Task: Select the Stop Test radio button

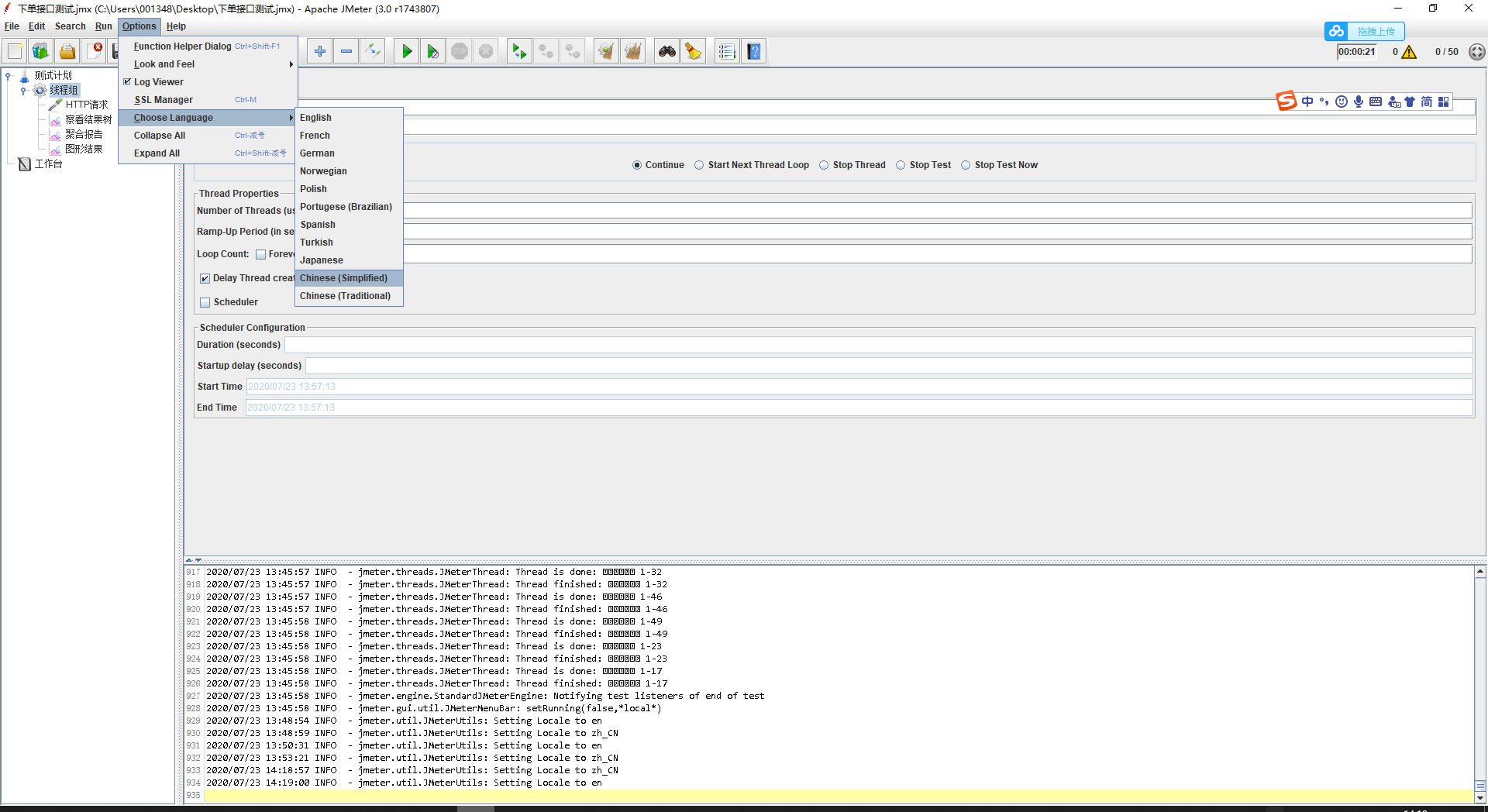Action: tap(901, 165)
